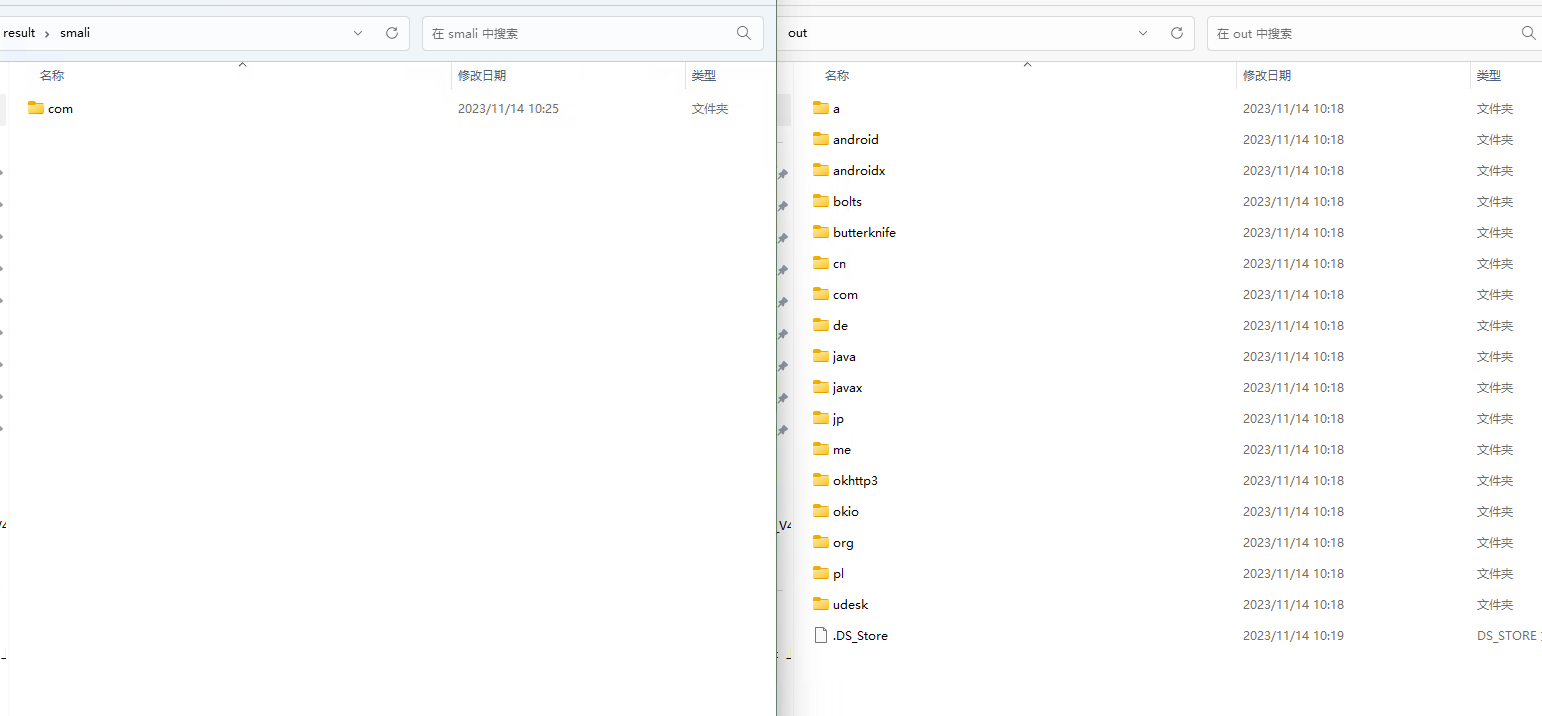1542x716 pixels.
Task: Open address history dropdown in the smali window
Action: point(358,33)
